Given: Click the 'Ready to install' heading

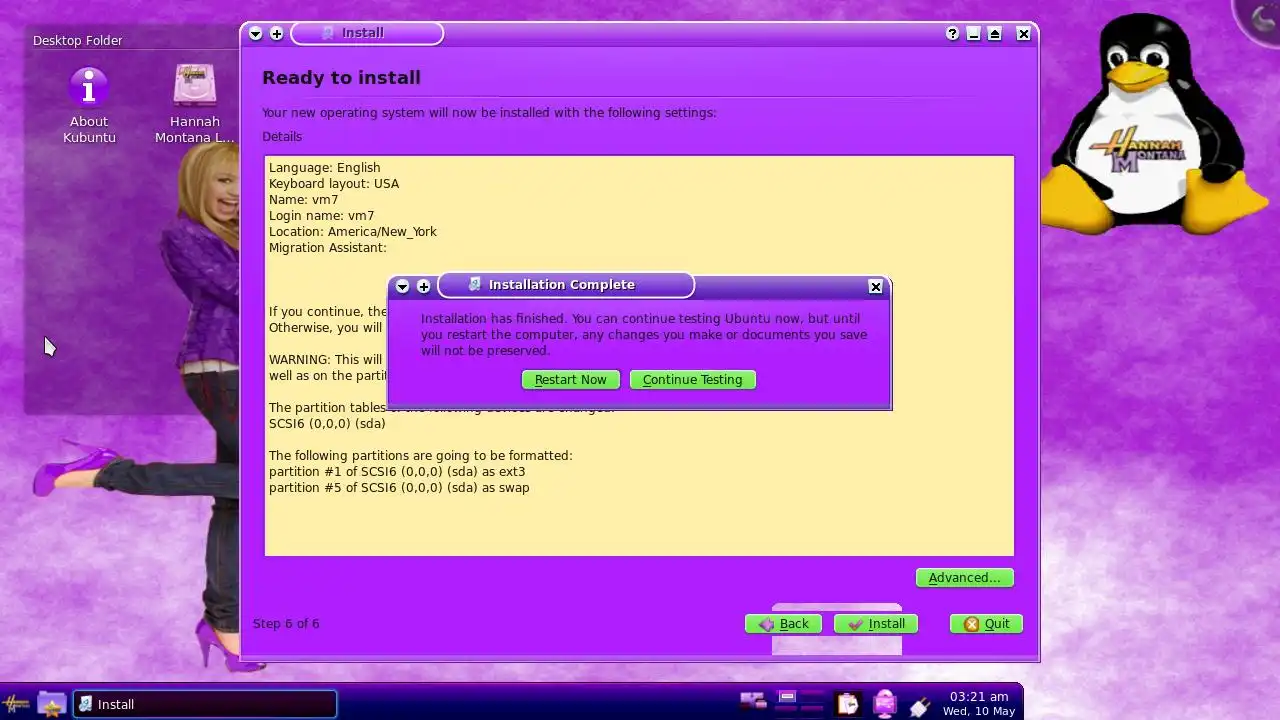Looking at the screenshot, I should click(341, 78).
